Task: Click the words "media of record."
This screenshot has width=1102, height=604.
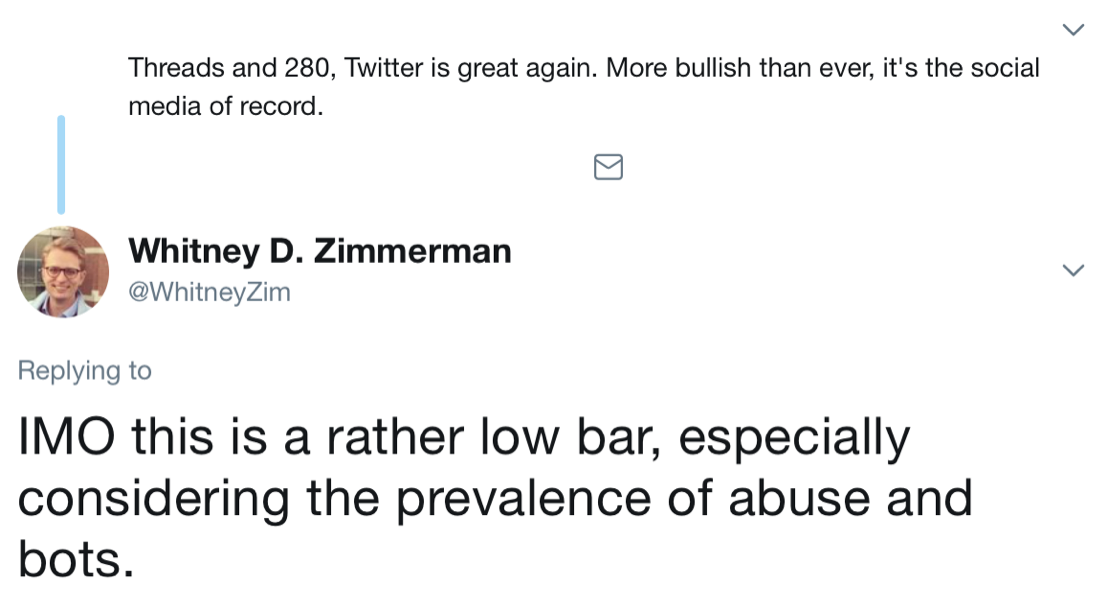Action: tap(226, 106)
